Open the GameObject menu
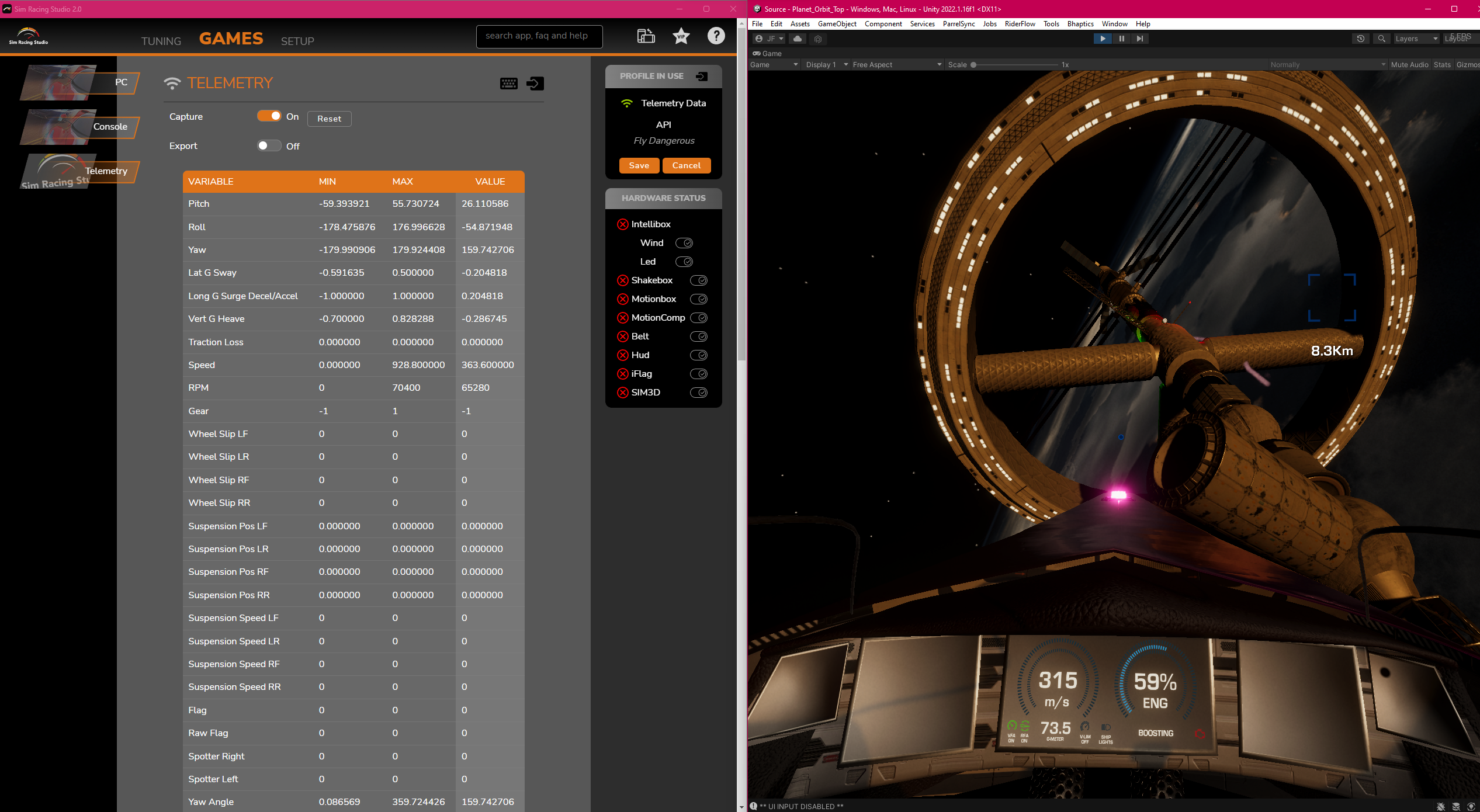Viewport: 1480px width, 812px height. 837,24
